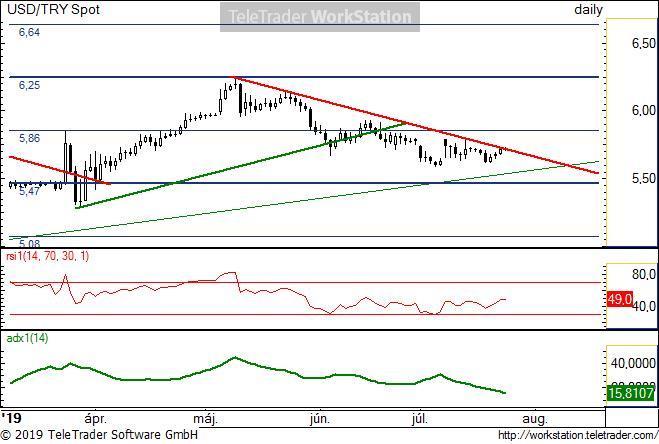Click the 6,64 resistance level label
Screen dimensions: 659x444
[29, 32]
